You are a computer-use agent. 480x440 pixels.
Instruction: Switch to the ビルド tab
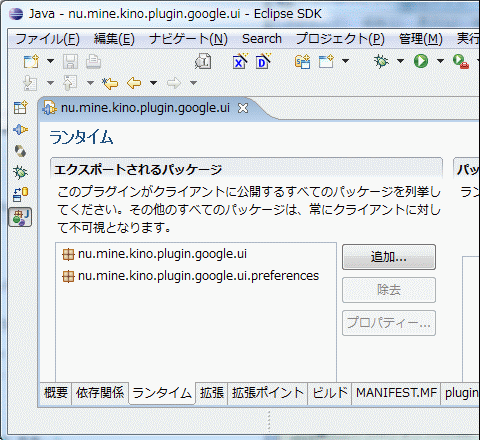click(x=330, y=393)
